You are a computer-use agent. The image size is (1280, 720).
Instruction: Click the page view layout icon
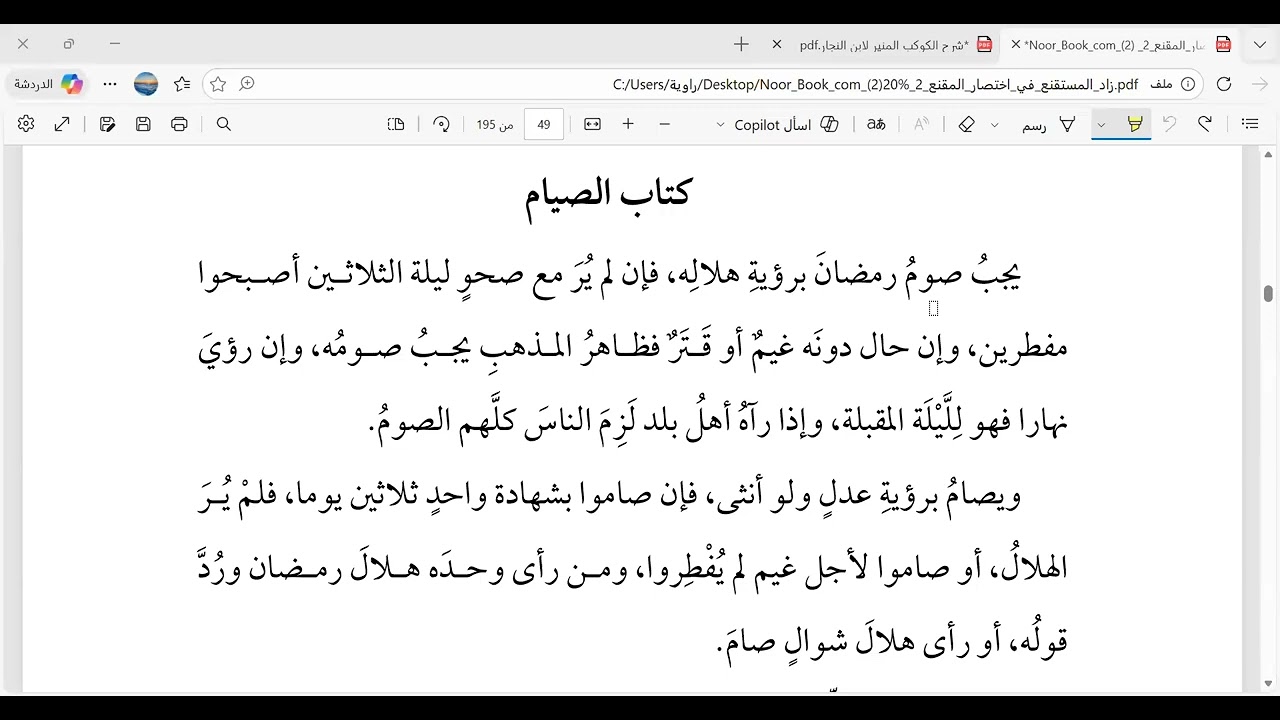point(396,124)
